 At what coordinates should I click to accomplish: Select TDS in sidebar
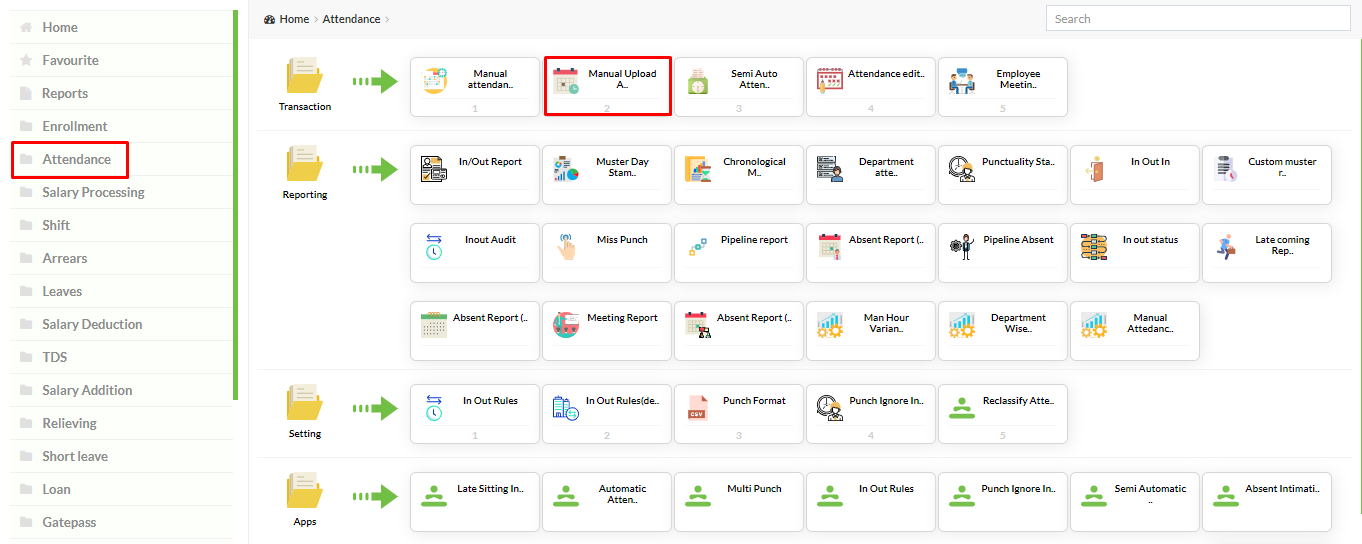pyautogui.click(x=121, y=357)
